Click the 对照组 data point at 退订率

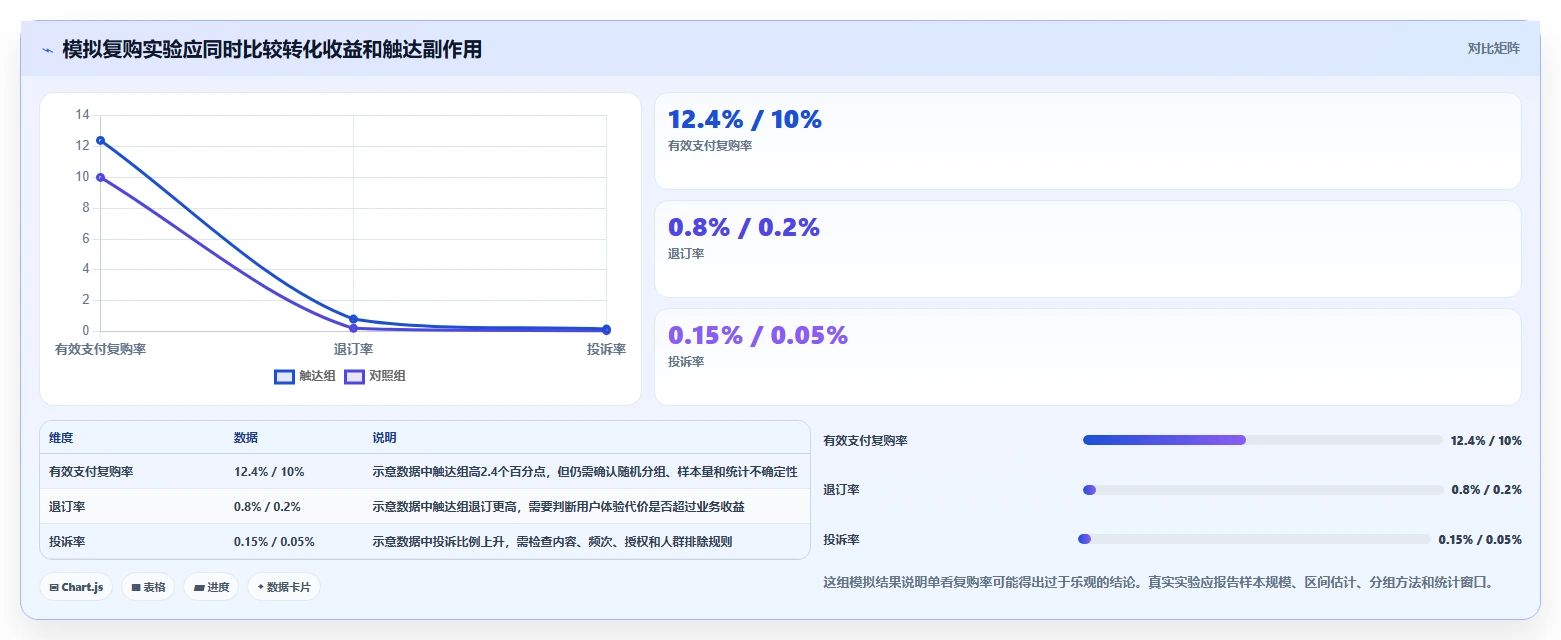353,328
